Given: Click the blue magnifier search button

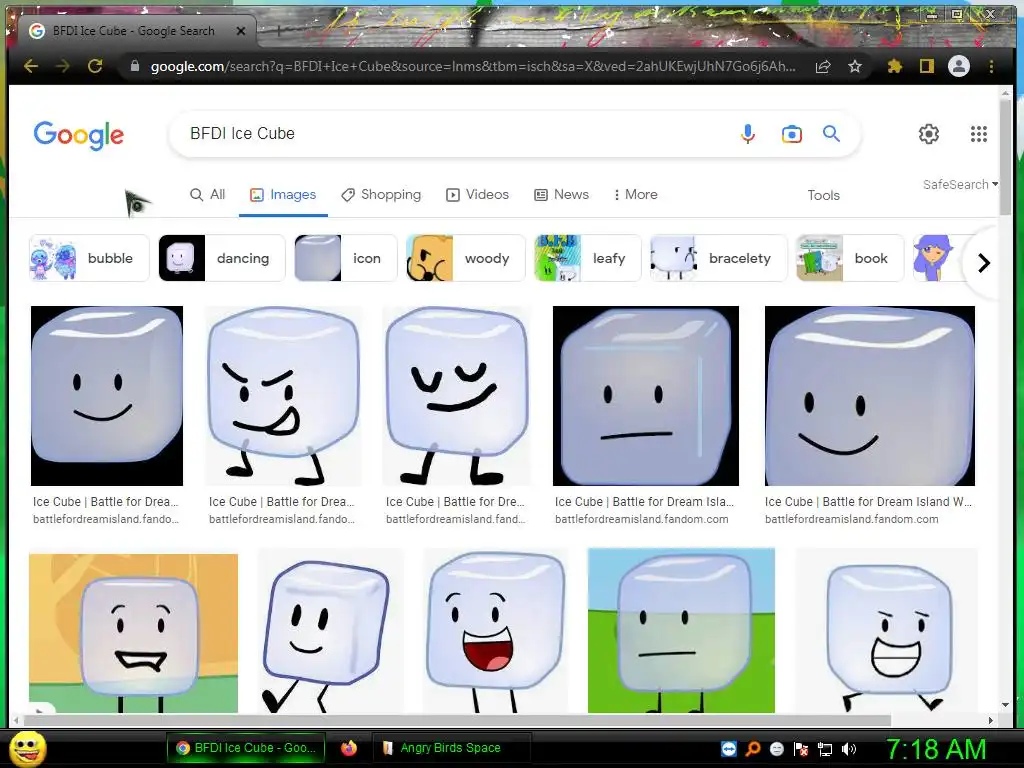Looking at the screenshot, I should pos(831,133).
